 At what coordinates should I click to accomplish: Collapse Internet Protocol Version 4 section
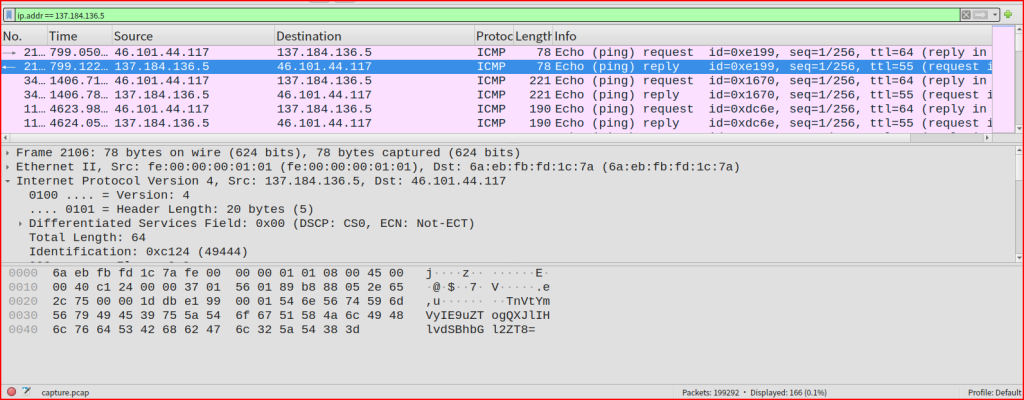coord(8,181)
